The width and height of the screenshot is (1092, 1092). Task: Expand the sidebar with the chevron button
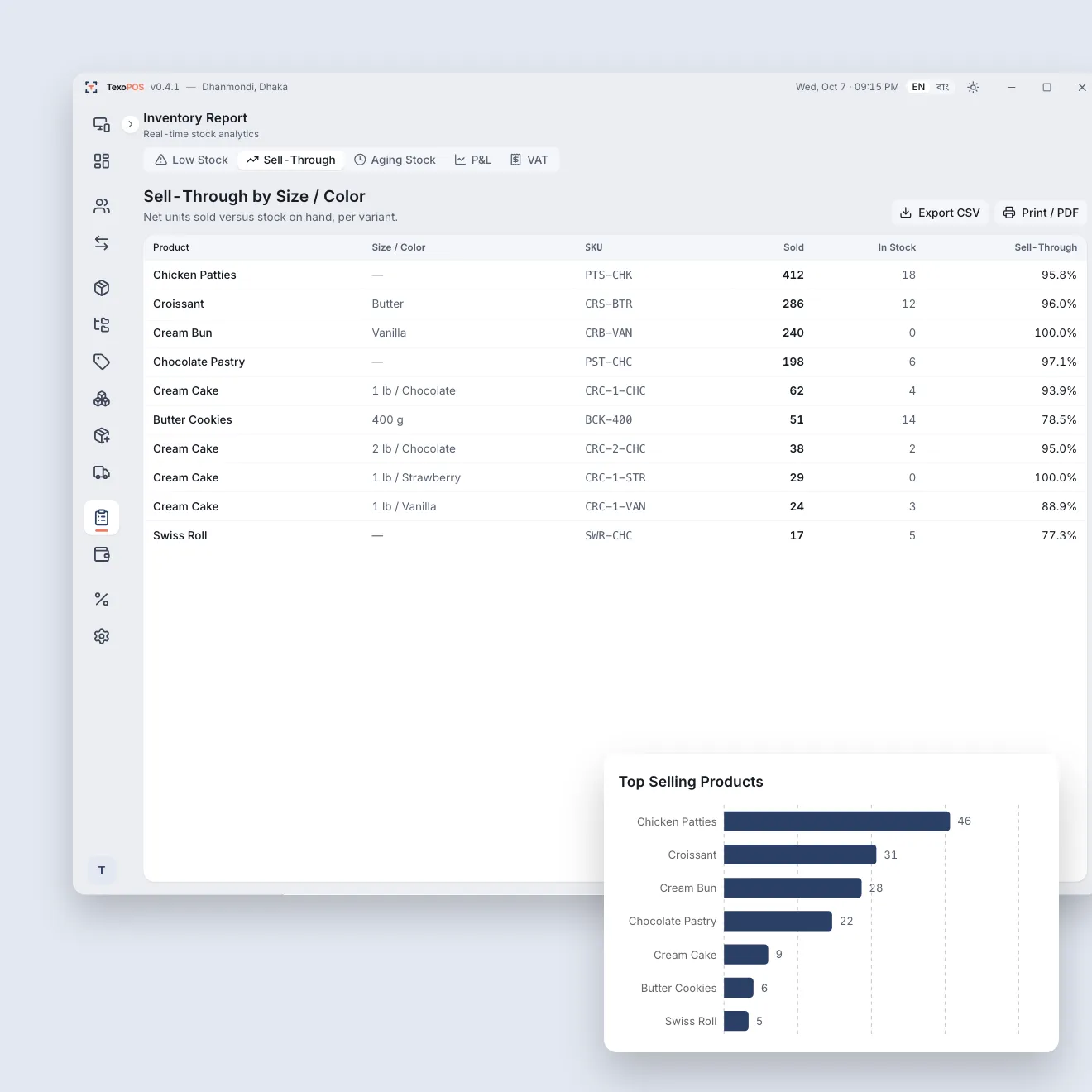click(130, 124)
